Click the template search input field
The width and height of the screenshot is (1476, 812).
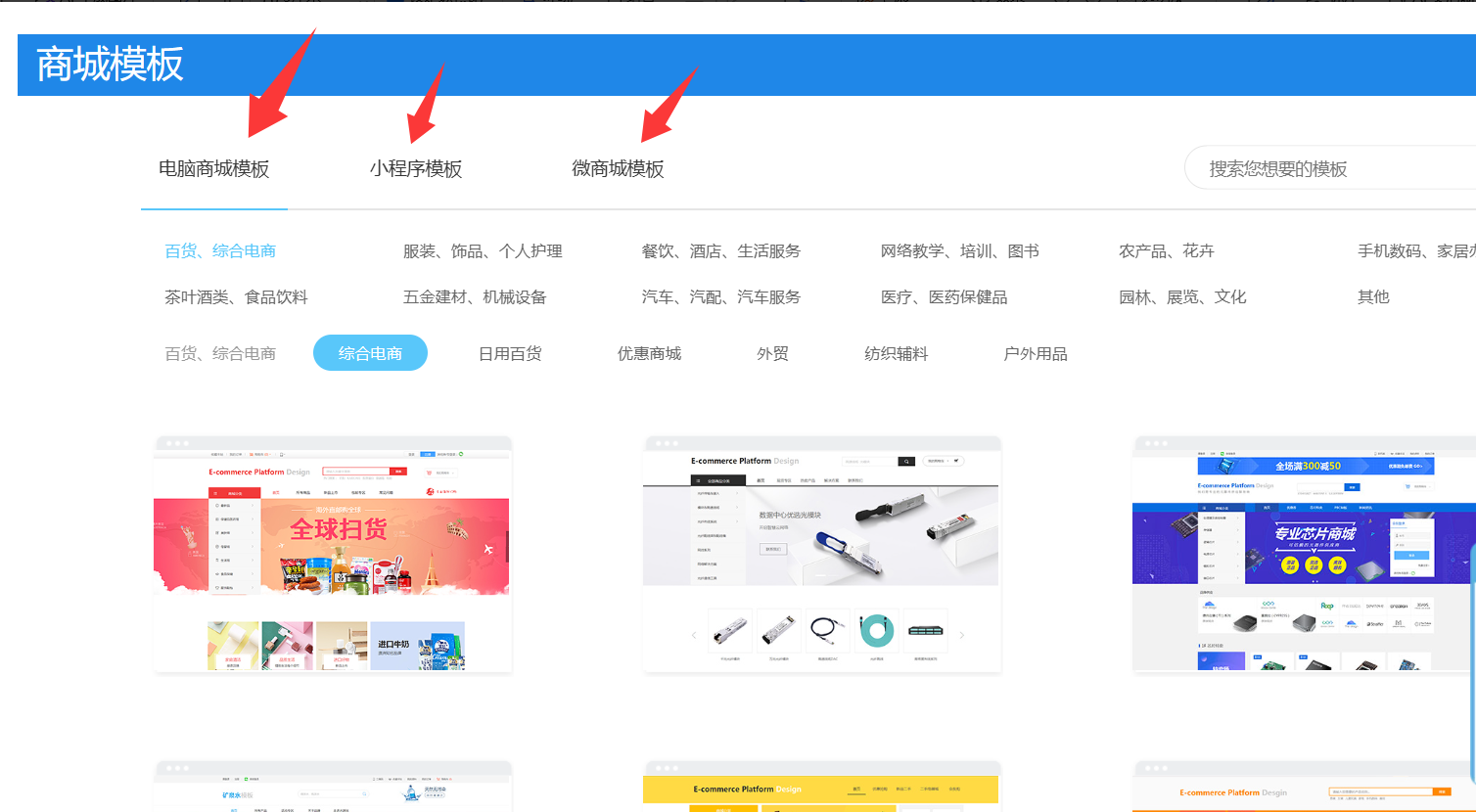click(1331, 169)
